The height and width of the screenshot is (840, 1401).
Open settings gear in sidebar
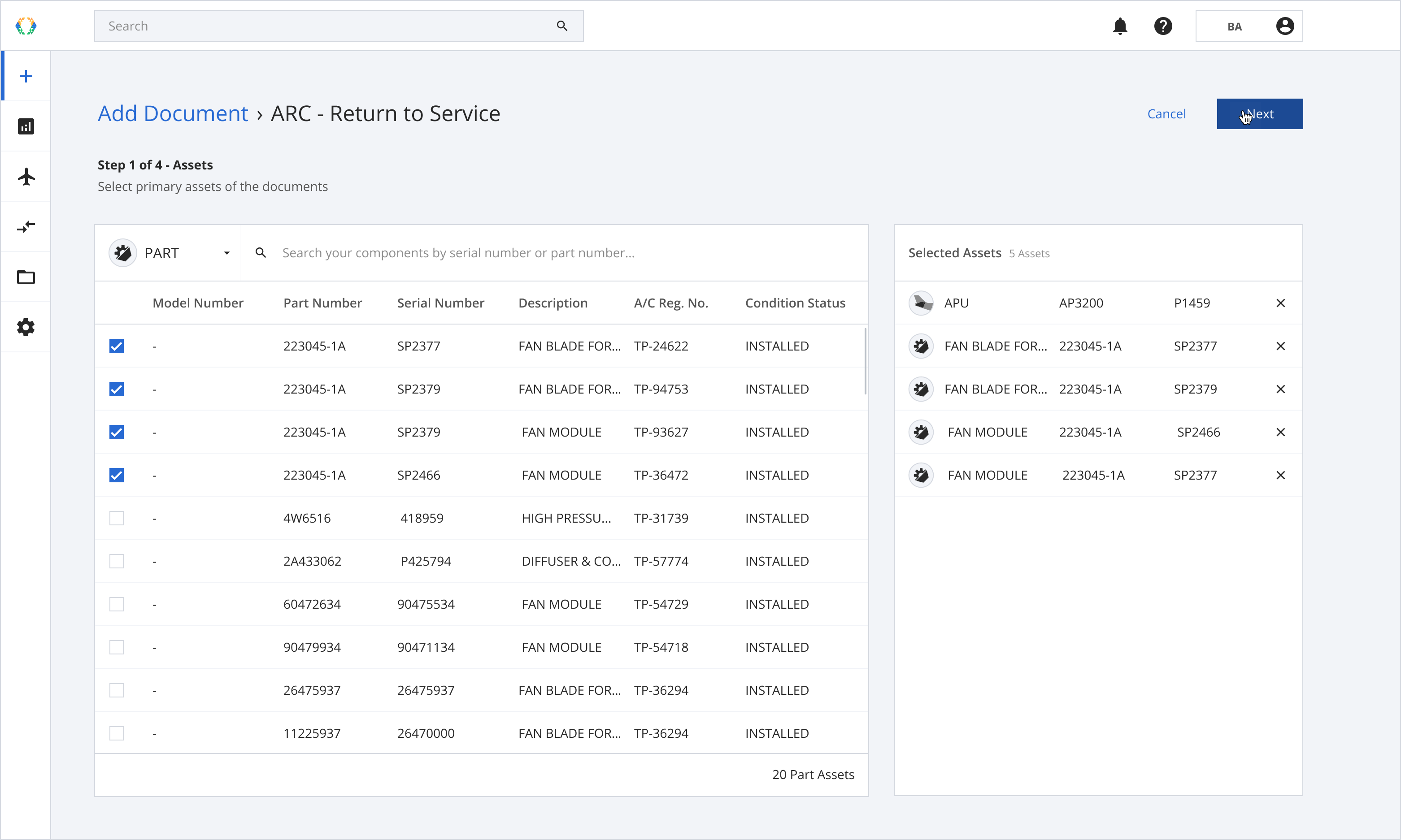click(26, 327)
